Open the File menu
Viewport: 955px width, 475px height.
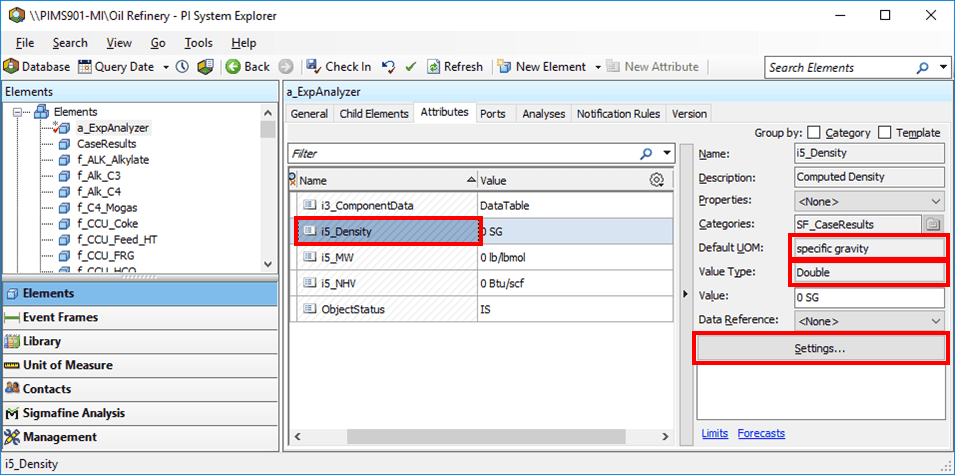click(25, 43)
